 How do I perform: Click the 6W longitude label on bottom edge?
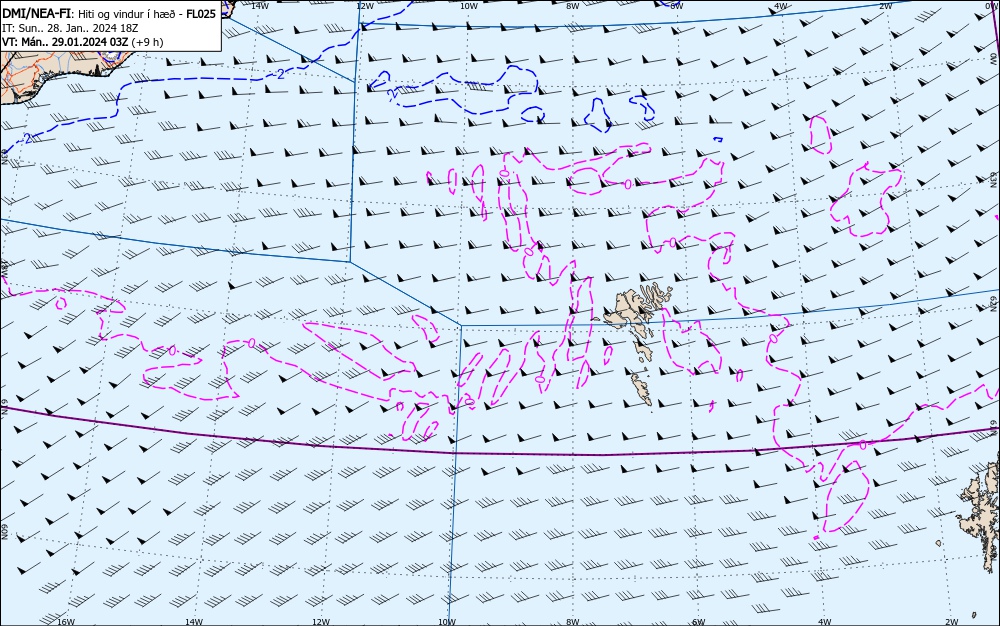(x=699, y=622)
